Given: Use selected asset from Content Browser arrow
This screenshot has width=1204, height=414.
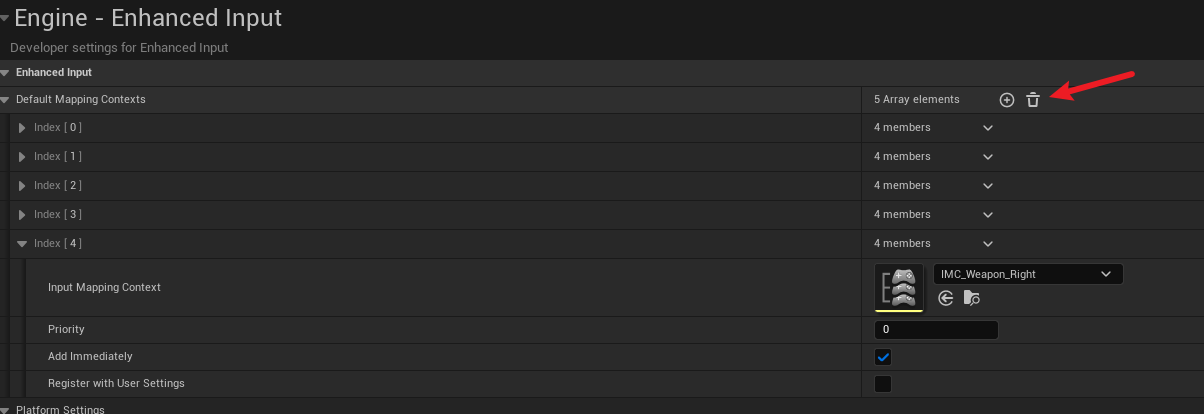Looking at the screenshot, I should point(946,298).
